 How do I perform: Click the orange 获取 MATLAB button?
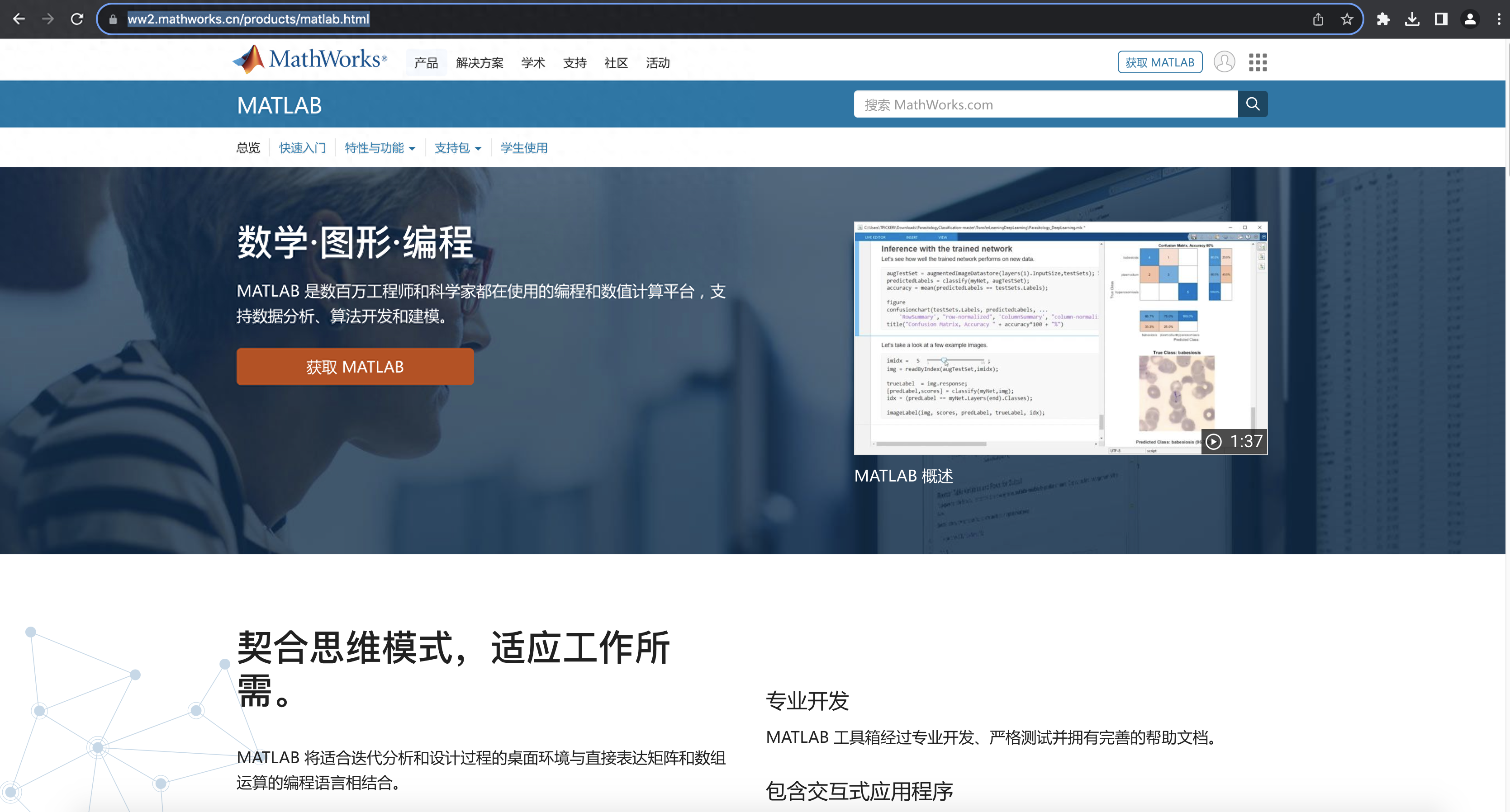click(x=355, y=367)
